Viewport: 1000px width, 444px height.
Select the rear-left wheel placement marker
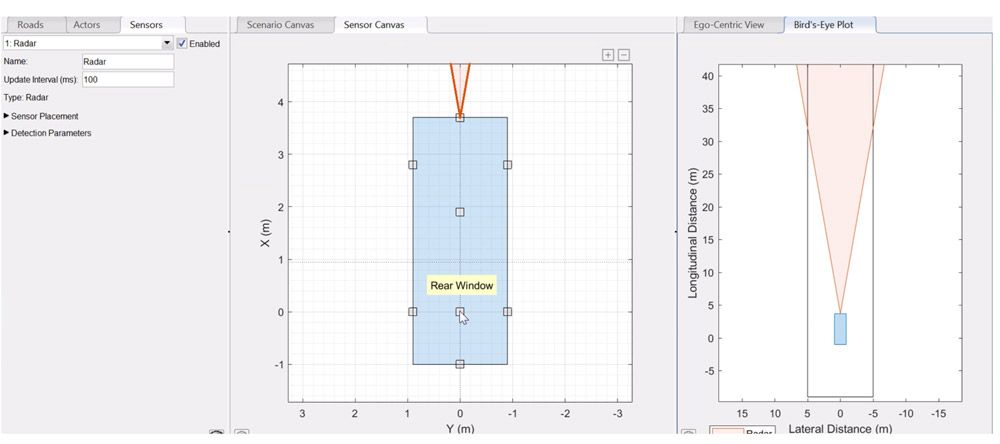click(412, 312)
